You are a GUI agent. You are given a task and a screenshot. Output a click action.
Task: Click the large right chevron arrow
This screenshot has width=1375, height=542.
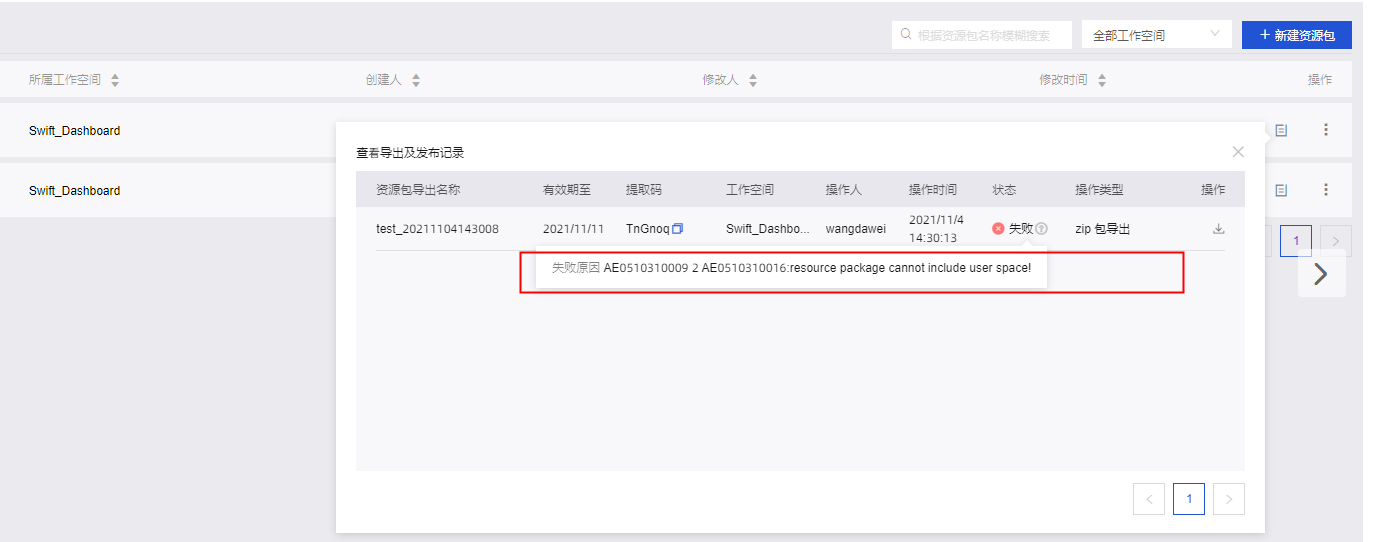tap(1321, 274)
